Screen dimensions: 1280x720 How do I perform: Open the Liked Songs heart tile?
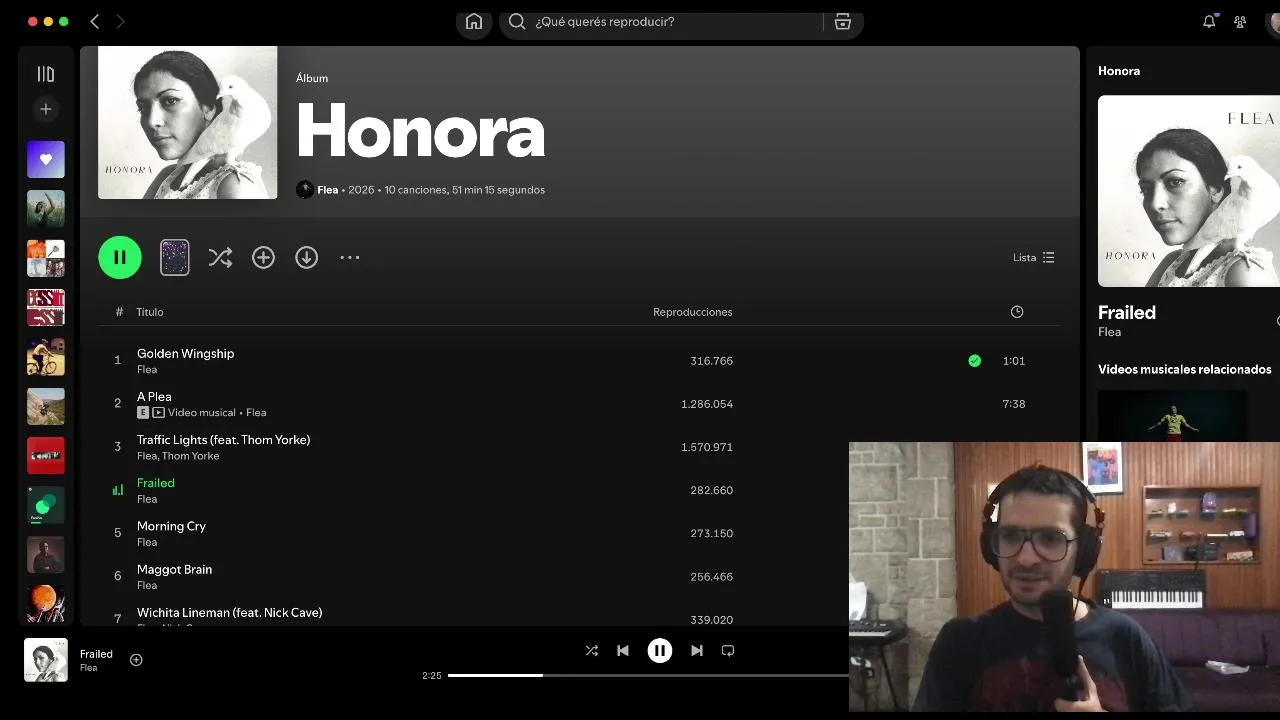point(46,159)
